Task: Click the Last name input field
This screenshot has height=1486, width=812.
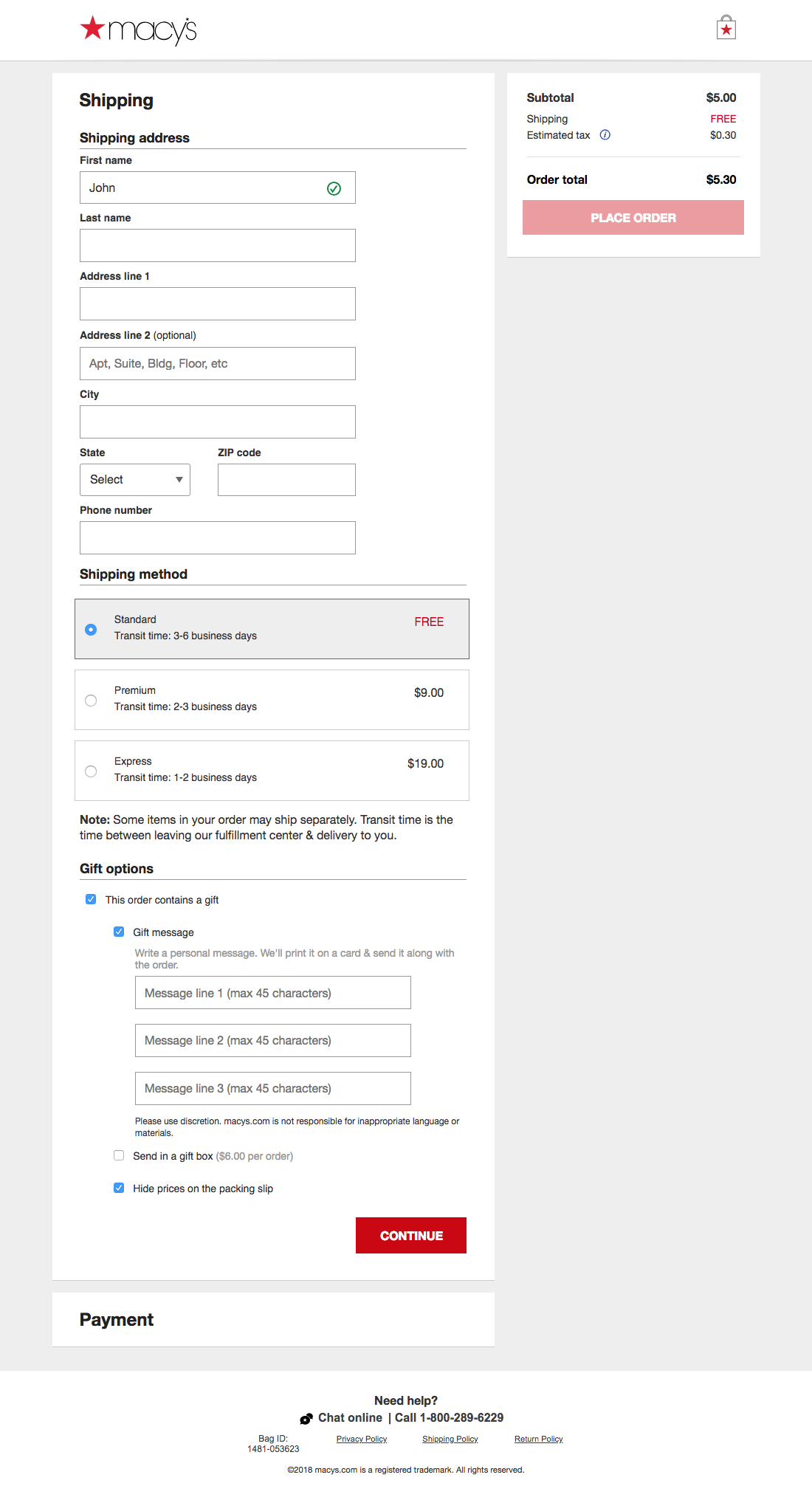Action: pyautogui.click(x=218, y=246)
